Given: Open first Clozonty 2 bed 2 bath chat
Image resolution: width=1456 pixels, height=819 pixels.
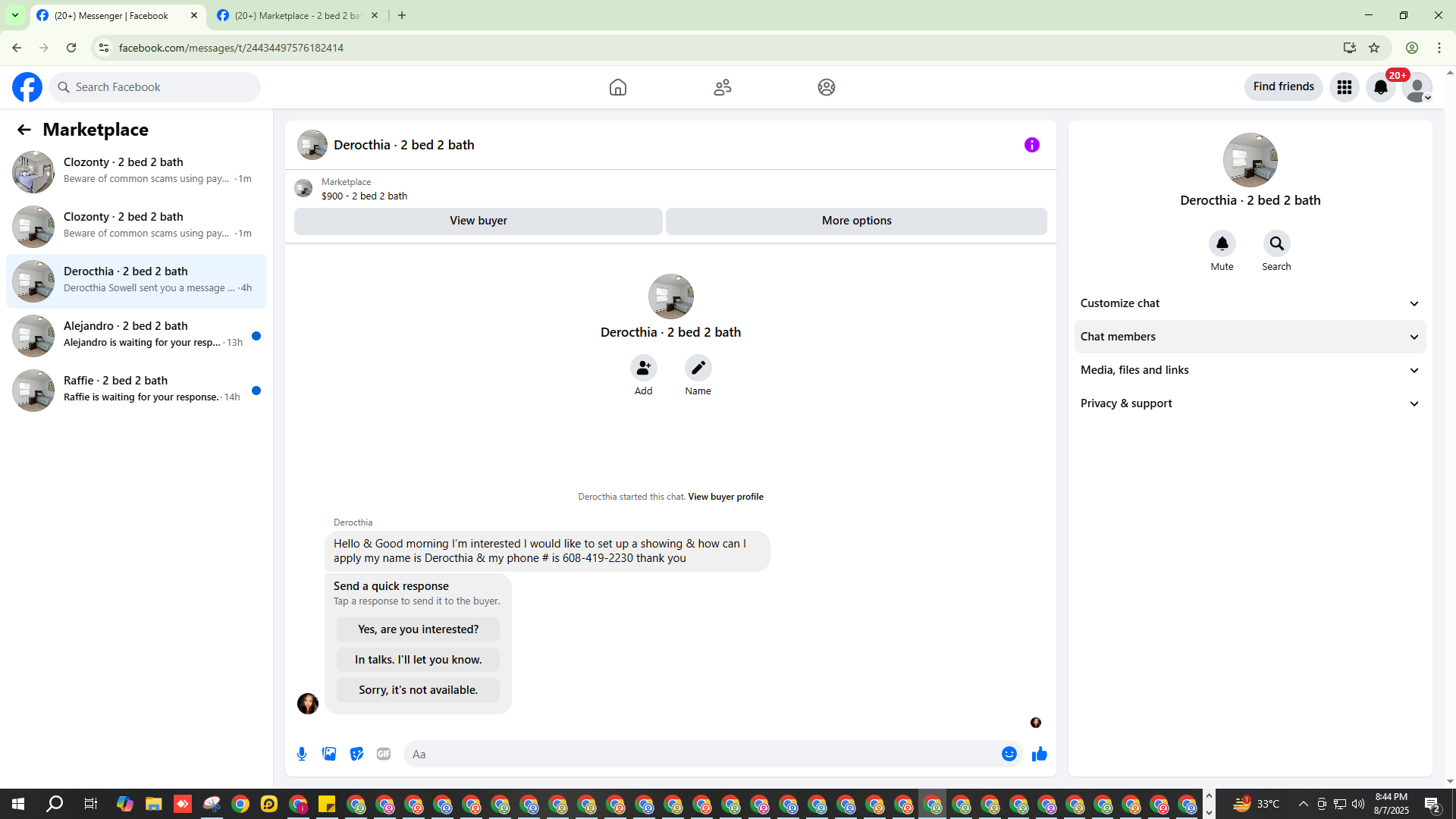Looking at the screenshot, I should 136,171.
